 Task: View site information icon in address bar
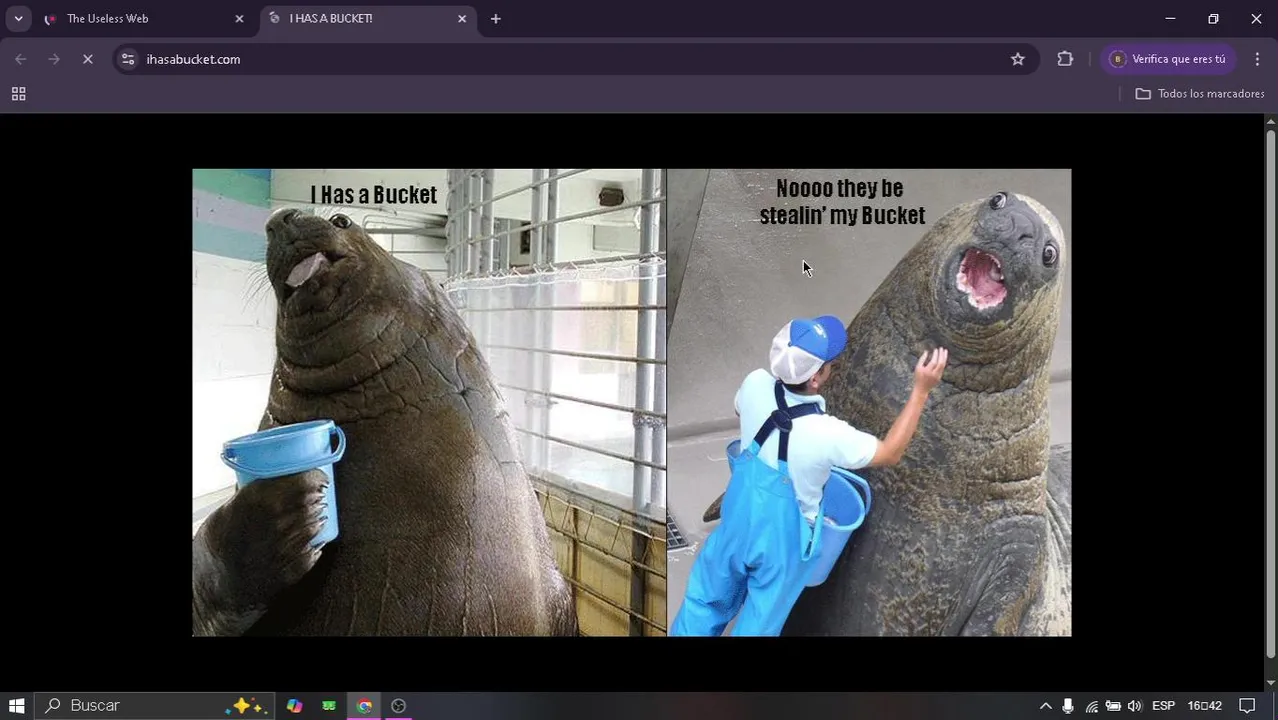[x=127, y=59]
